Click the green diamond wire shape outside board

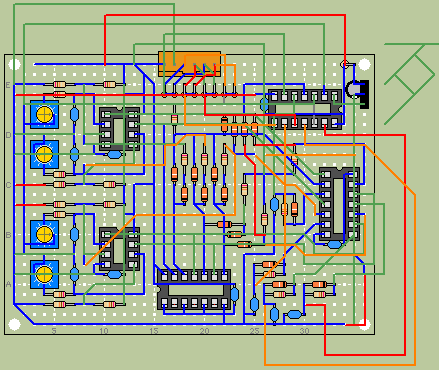pyautogui.click(x=410, y=83)
